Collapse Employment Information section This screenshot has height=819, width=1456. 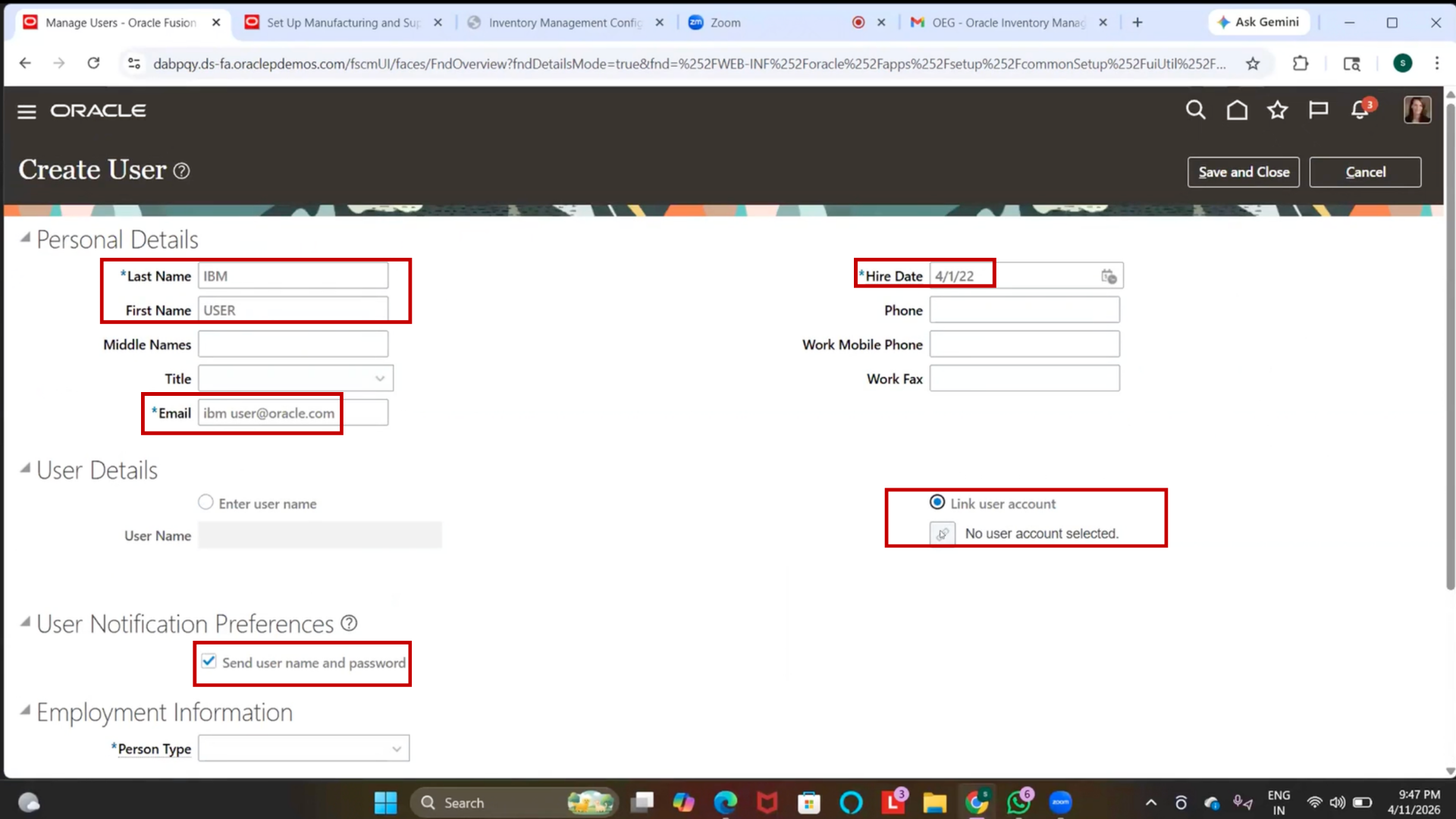pyautogui.click(x=25, y=711)
